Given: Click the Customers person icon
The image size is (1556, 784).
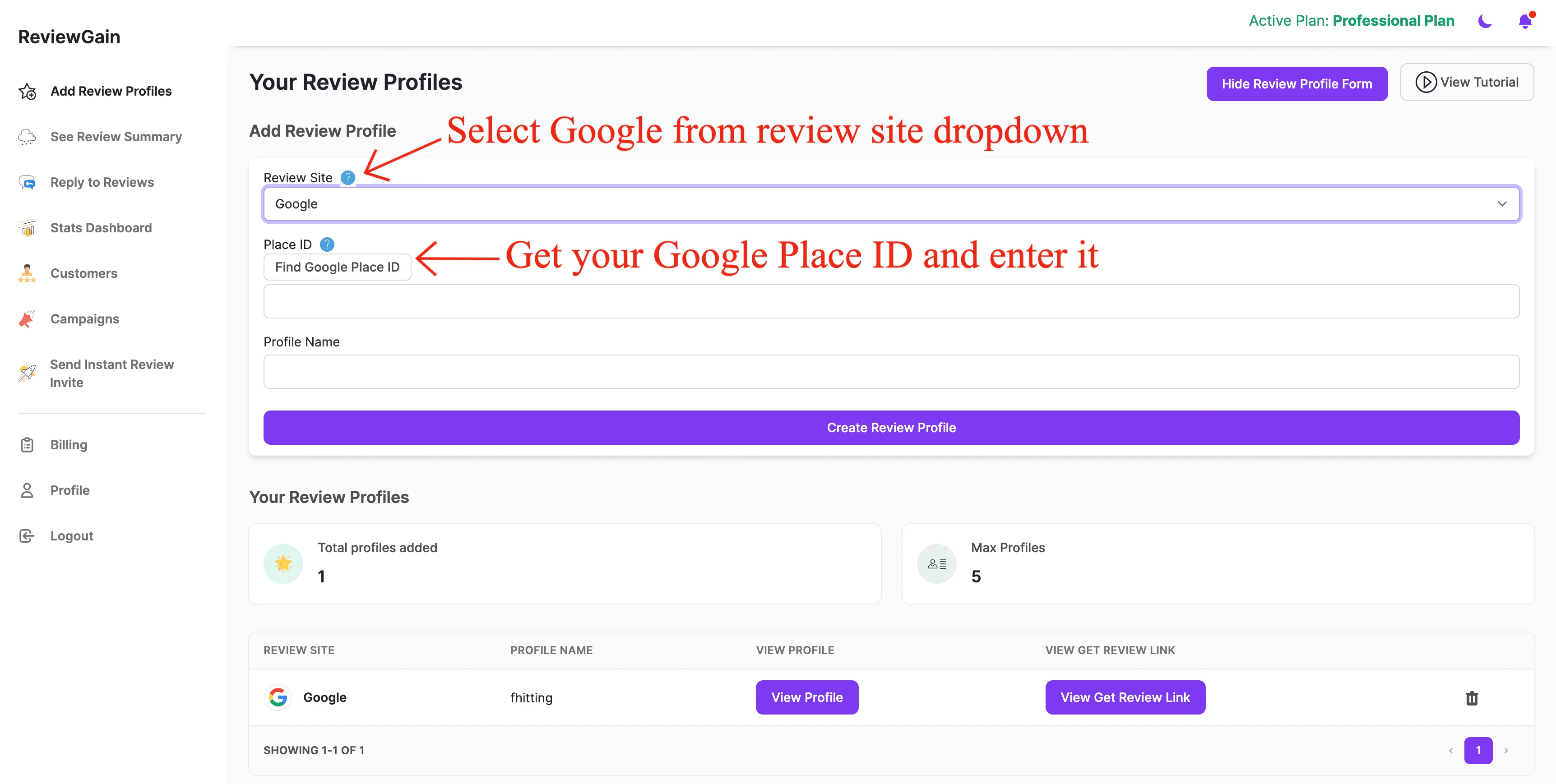Looking at the screenshot, I should pyautogui.click(x=27, y=274).
